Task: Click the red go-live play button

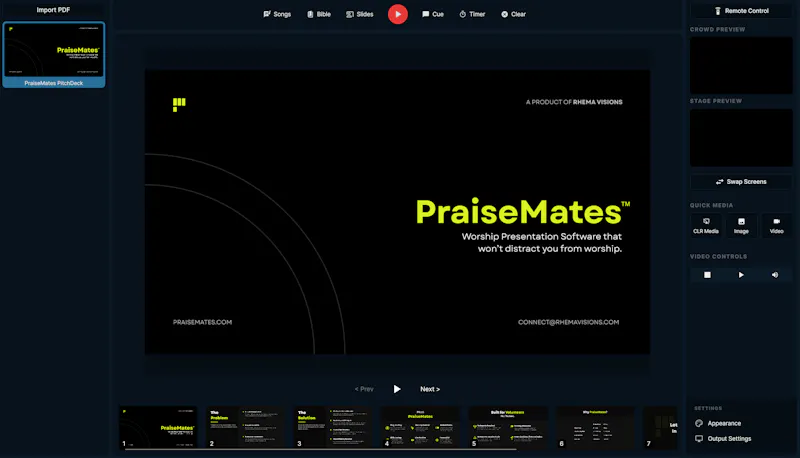Action: pos(398,14)
